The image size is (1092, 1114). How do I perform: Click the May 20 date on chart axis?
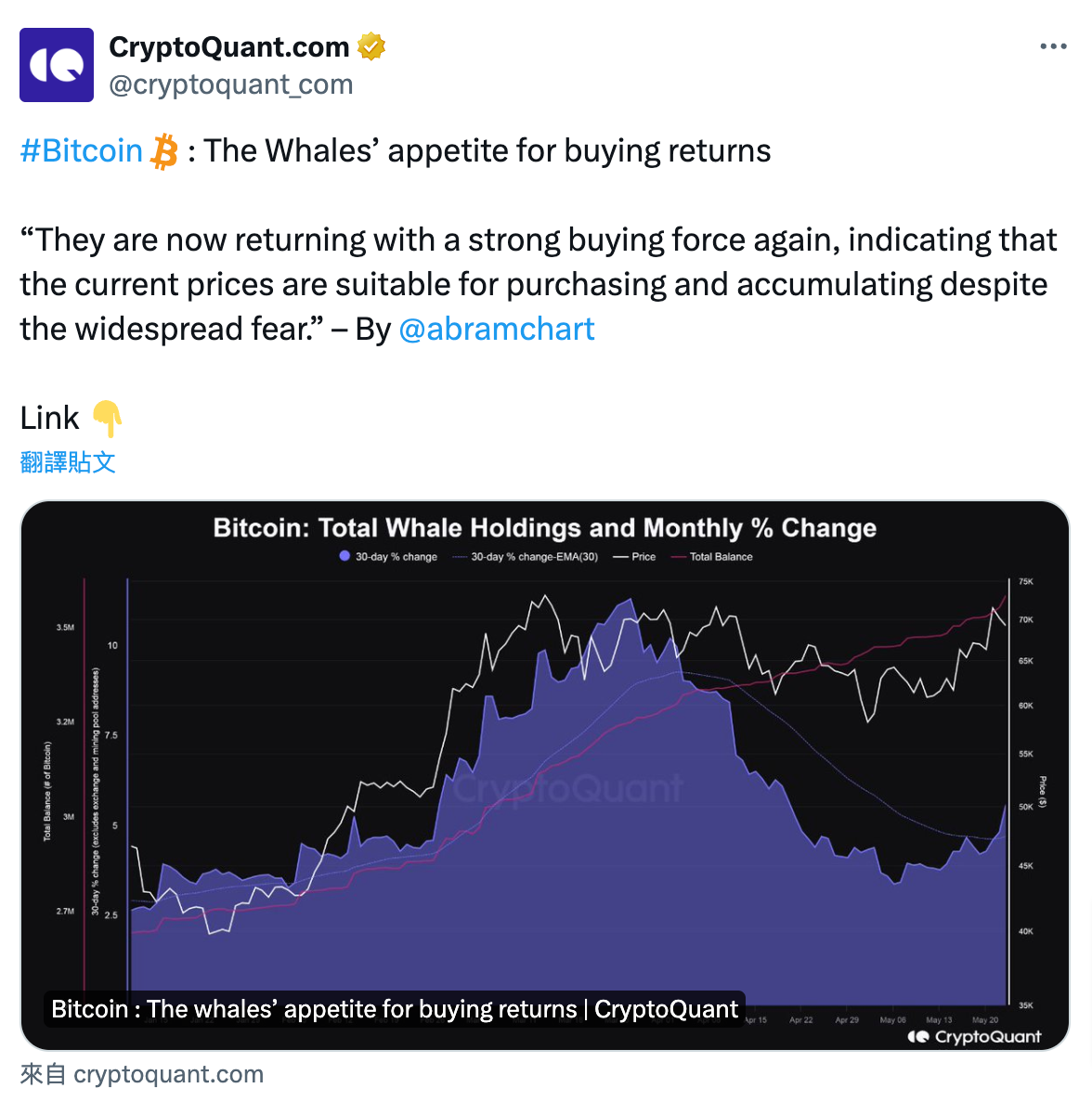[x=985, y=1019]
